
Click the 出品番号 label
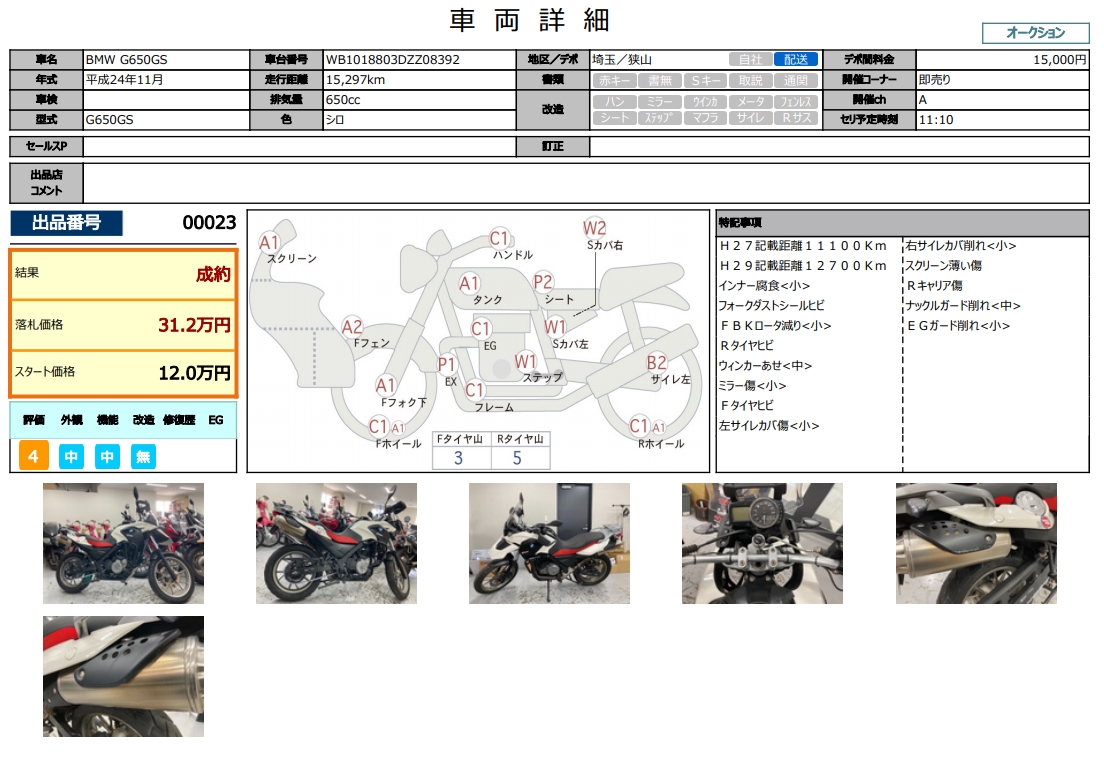pyautogui.click(x=66, y=222)
